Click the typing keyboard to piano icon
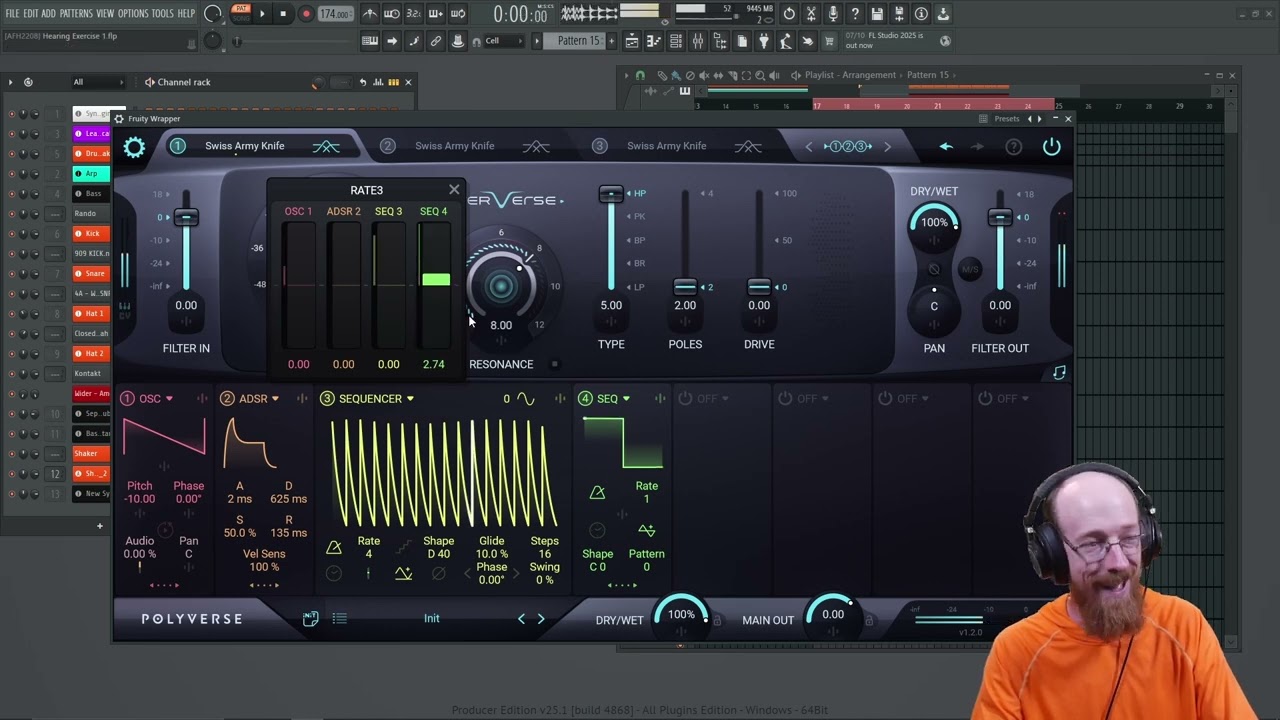 [370, 41]
